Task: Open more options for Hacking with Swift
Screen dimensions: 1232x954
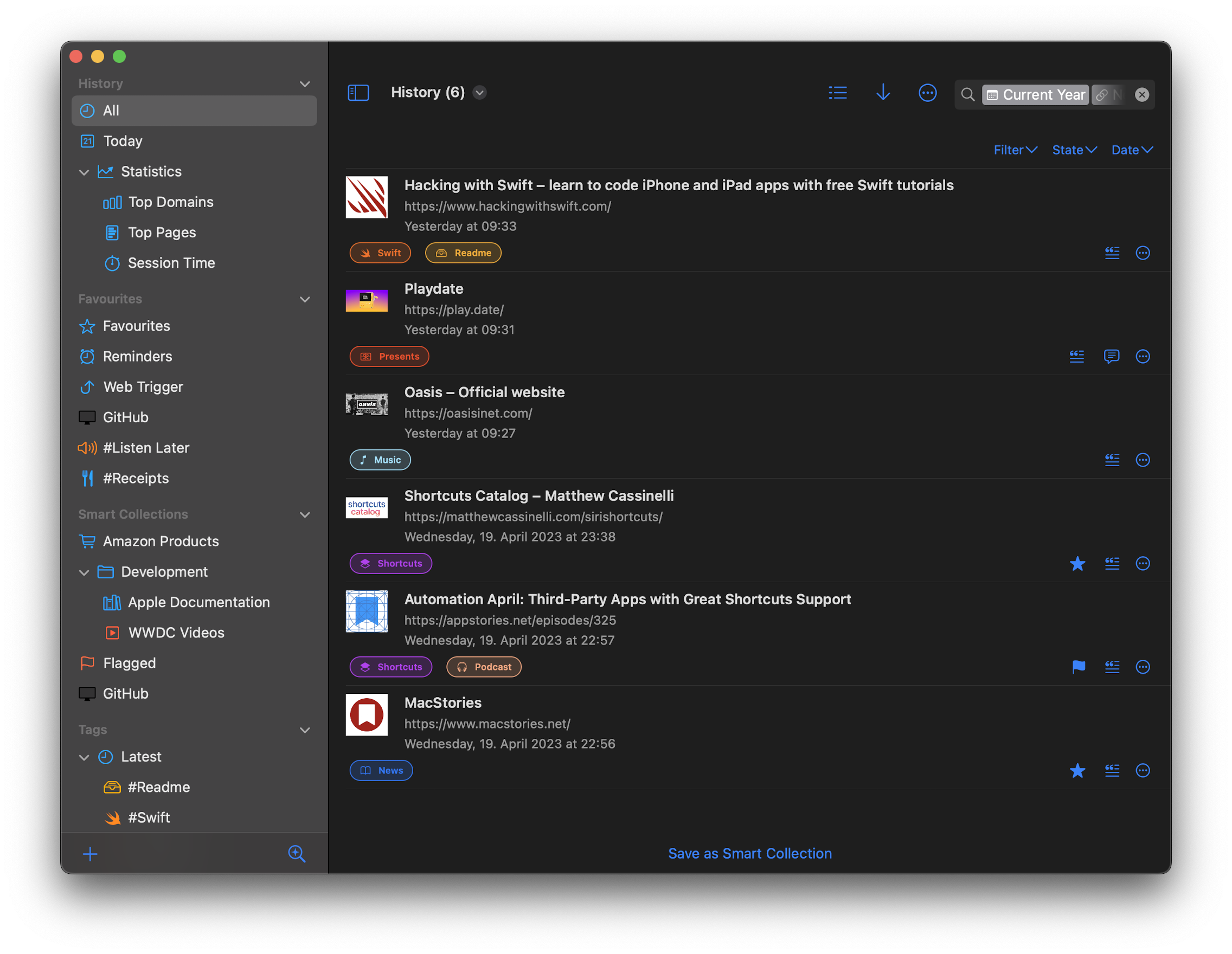Action: click(1143, 253)
